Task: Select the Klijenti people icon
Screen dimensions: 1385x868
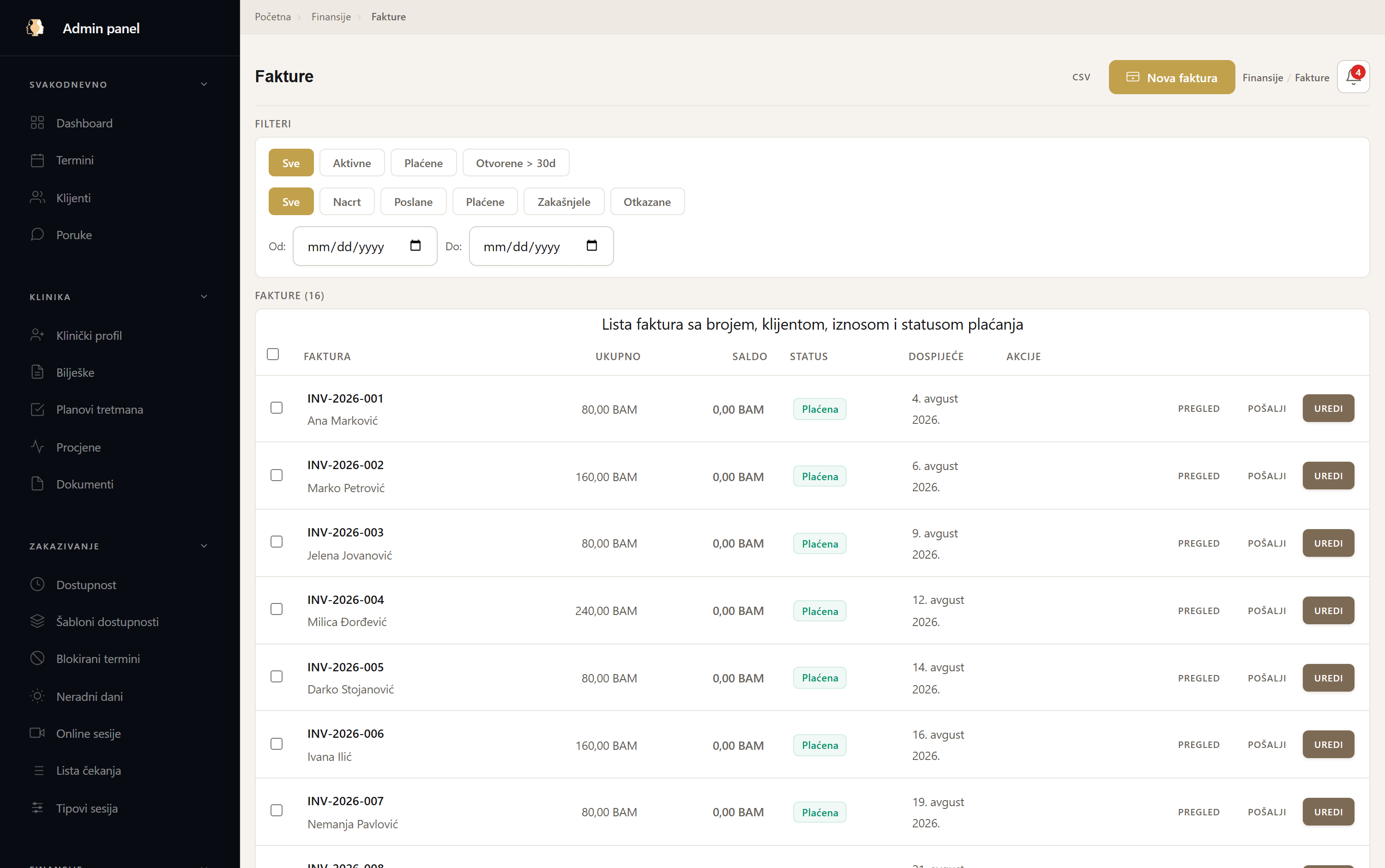Action: tap(37, 198)
